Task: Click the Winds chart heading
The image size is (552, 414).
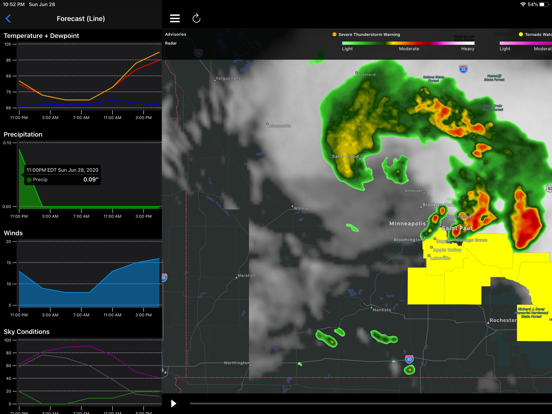Action: (13, 233)
